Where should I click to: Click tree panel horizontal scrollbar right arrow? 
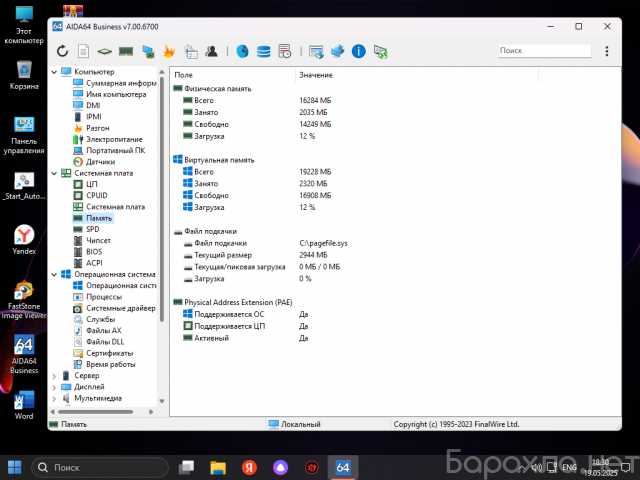click(151, 412)
